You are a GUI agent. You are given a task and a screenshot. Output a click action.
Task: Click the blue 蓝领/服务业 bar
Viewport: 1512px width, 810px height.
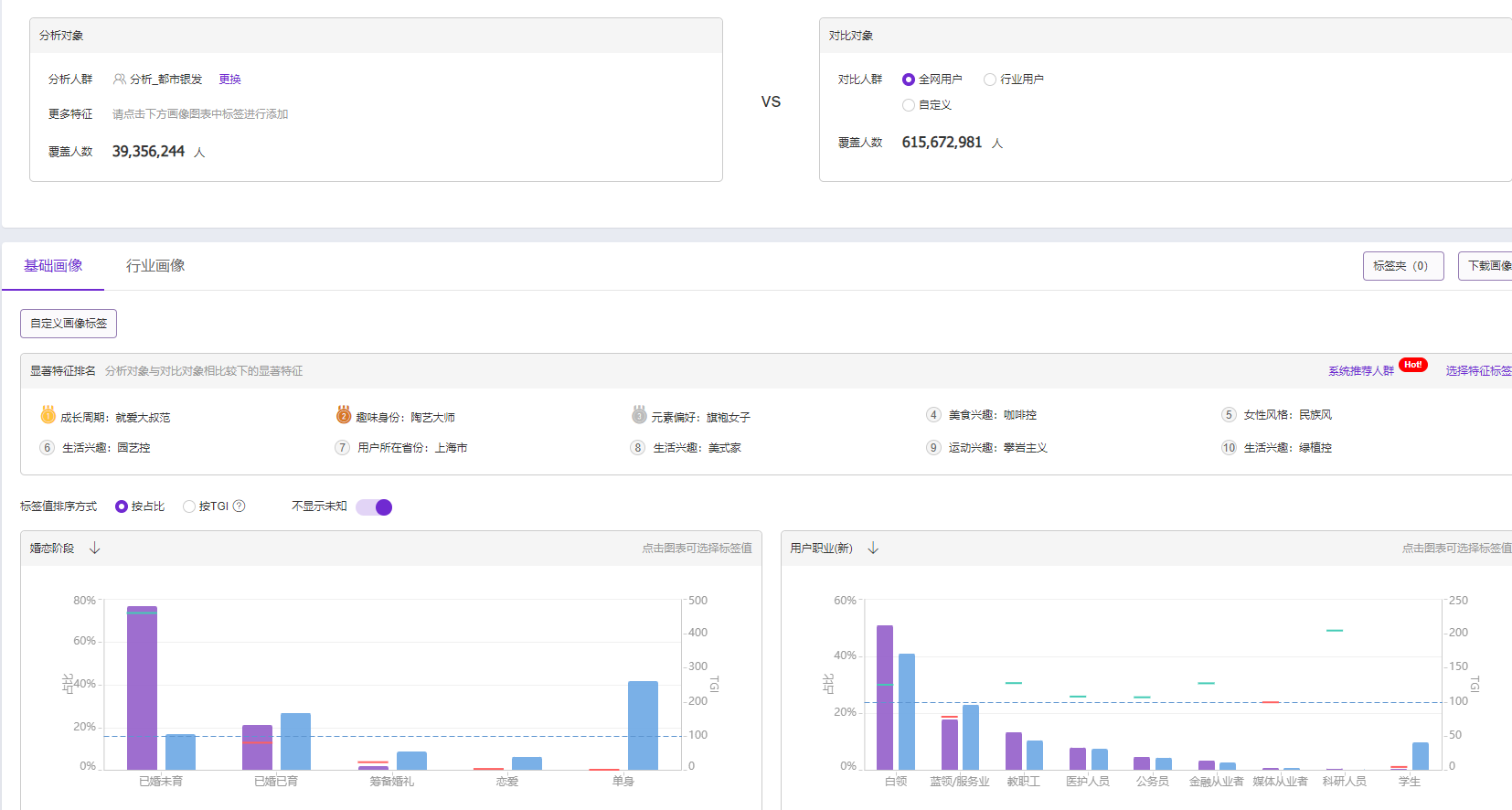tap(971, 737)
